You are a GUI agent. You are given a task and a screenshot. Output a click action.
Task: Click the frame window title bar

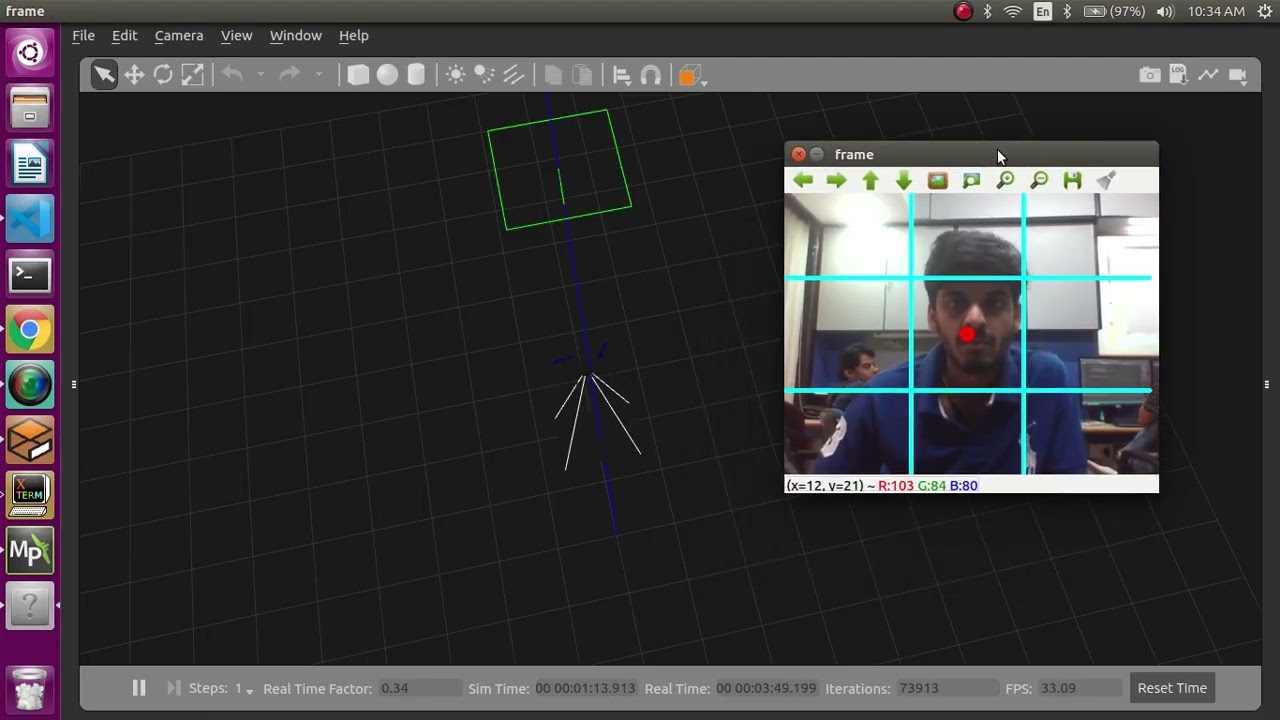pyautogui.click(x=971, y=154)
